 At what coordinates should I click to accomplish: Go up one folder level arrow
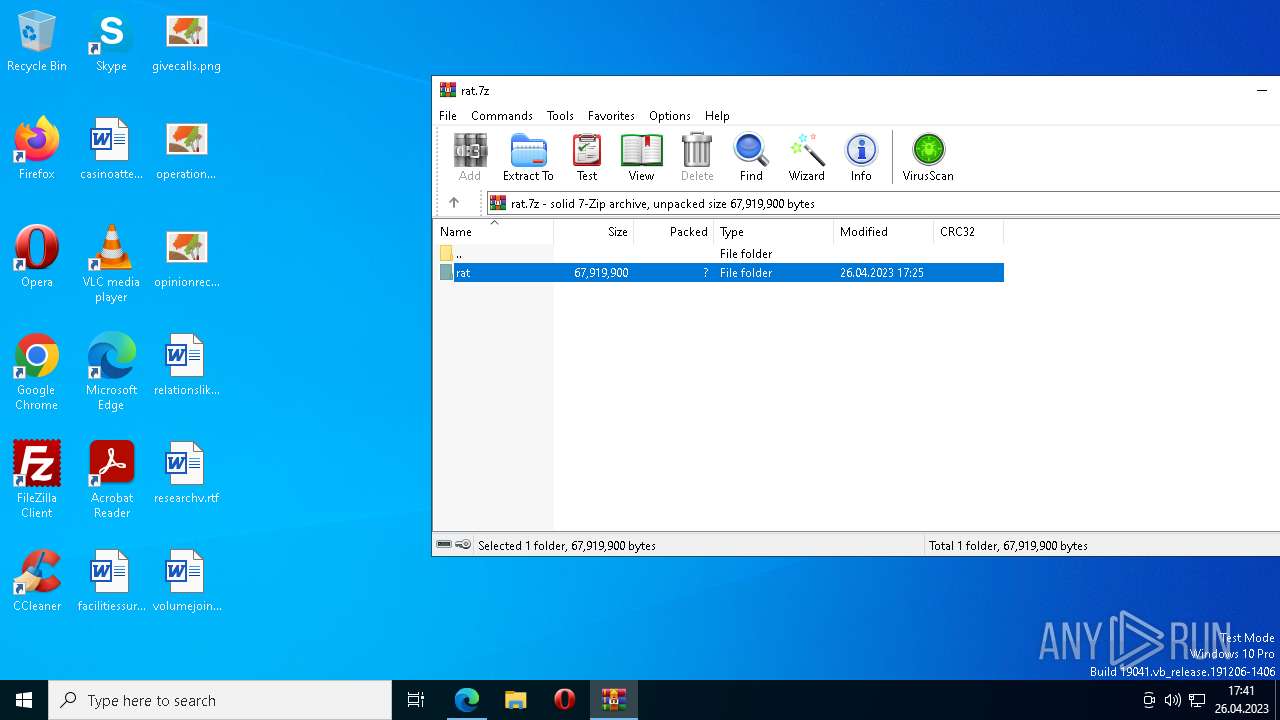[454, 203]
